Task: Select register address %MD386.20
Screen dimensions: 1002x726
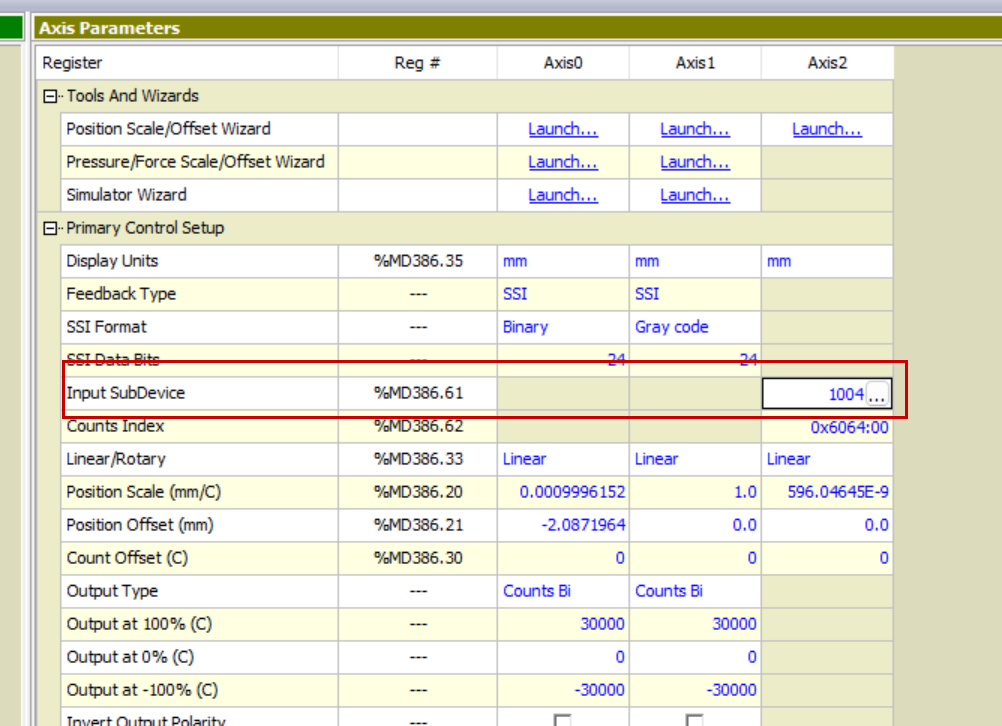Action: point(418,492)
